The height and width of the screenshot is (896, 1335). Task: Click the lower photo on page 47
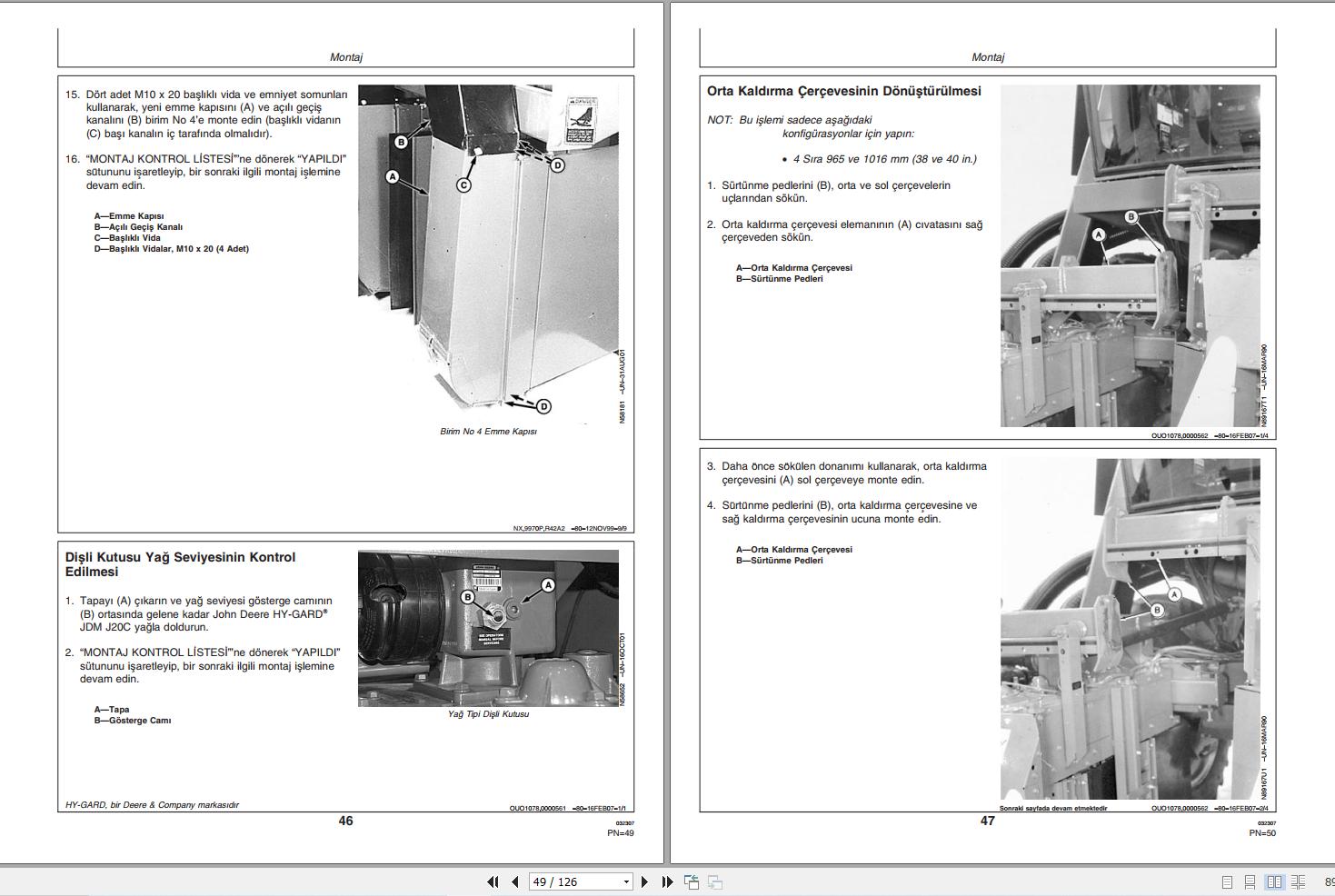coord(1130,629)
